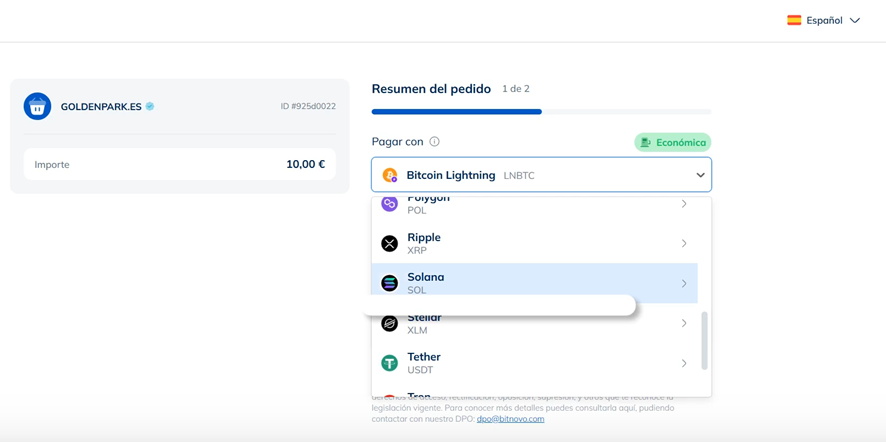This screenshot has width=886, height=442.
Task: Click the Spanish flag icon
Action: click(x=794, y=20)
